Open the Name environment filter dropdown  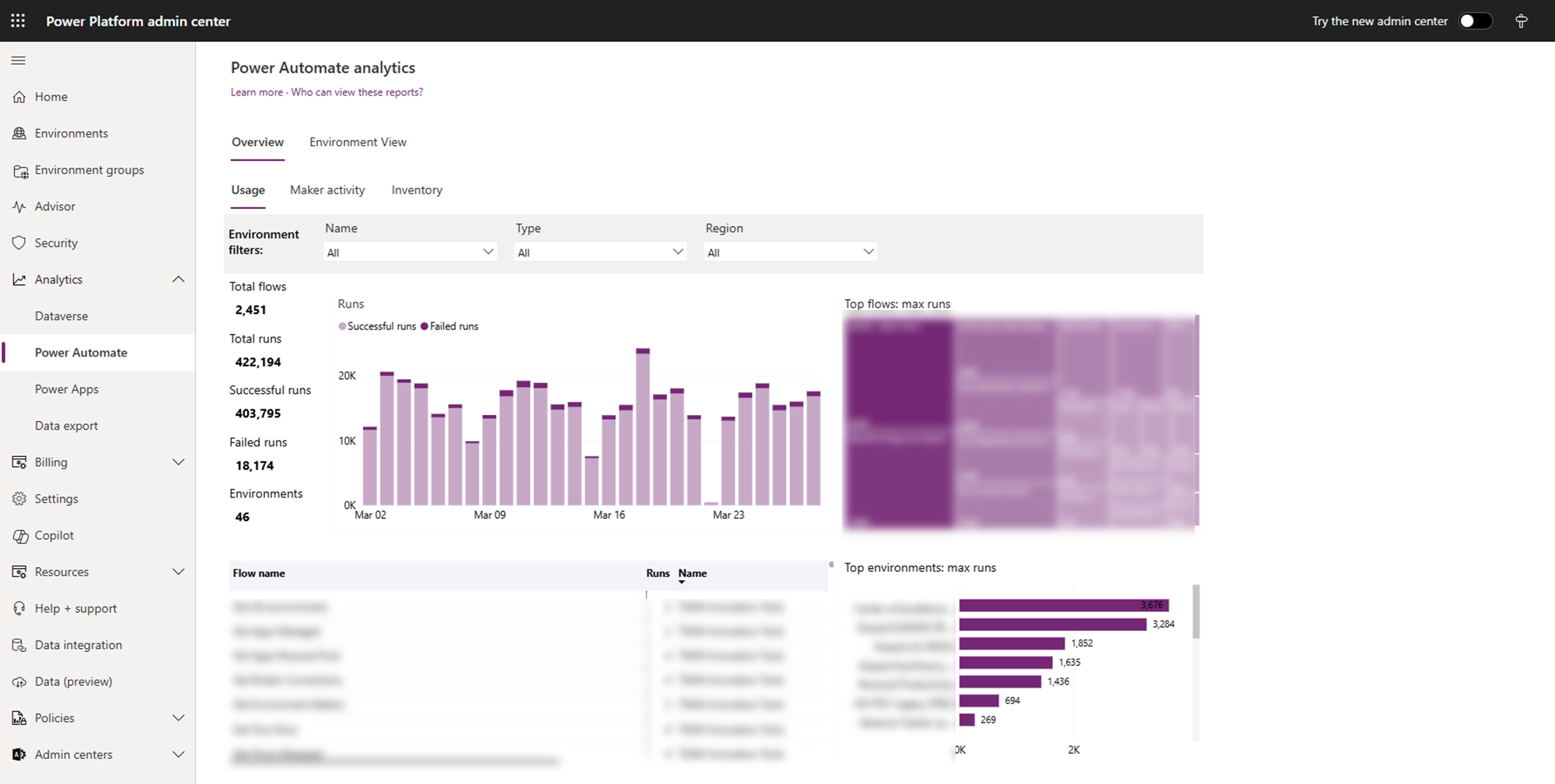[x=410, y=252]
